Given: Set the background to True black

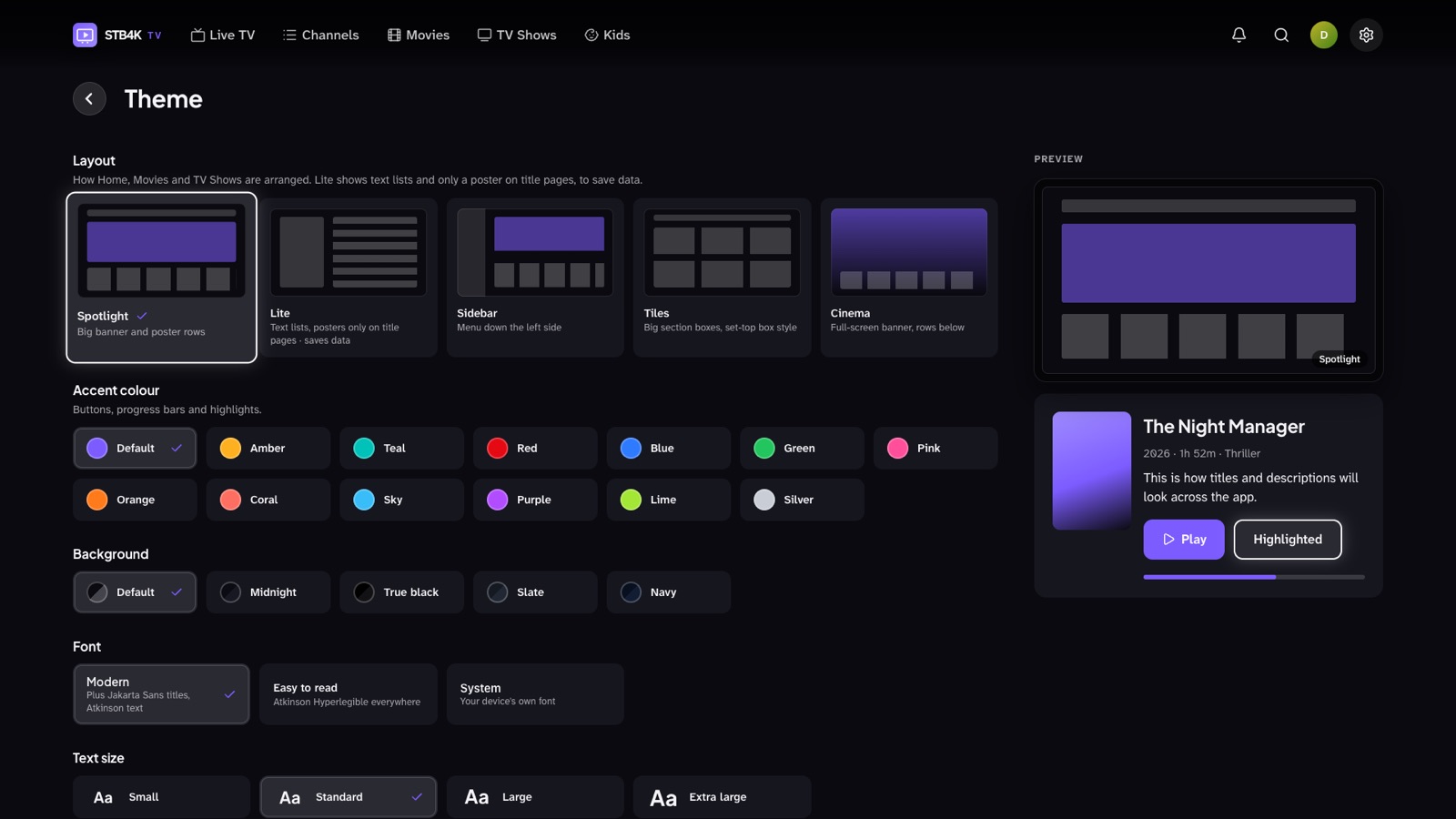Looking at the screenshot, I should 401,591.
